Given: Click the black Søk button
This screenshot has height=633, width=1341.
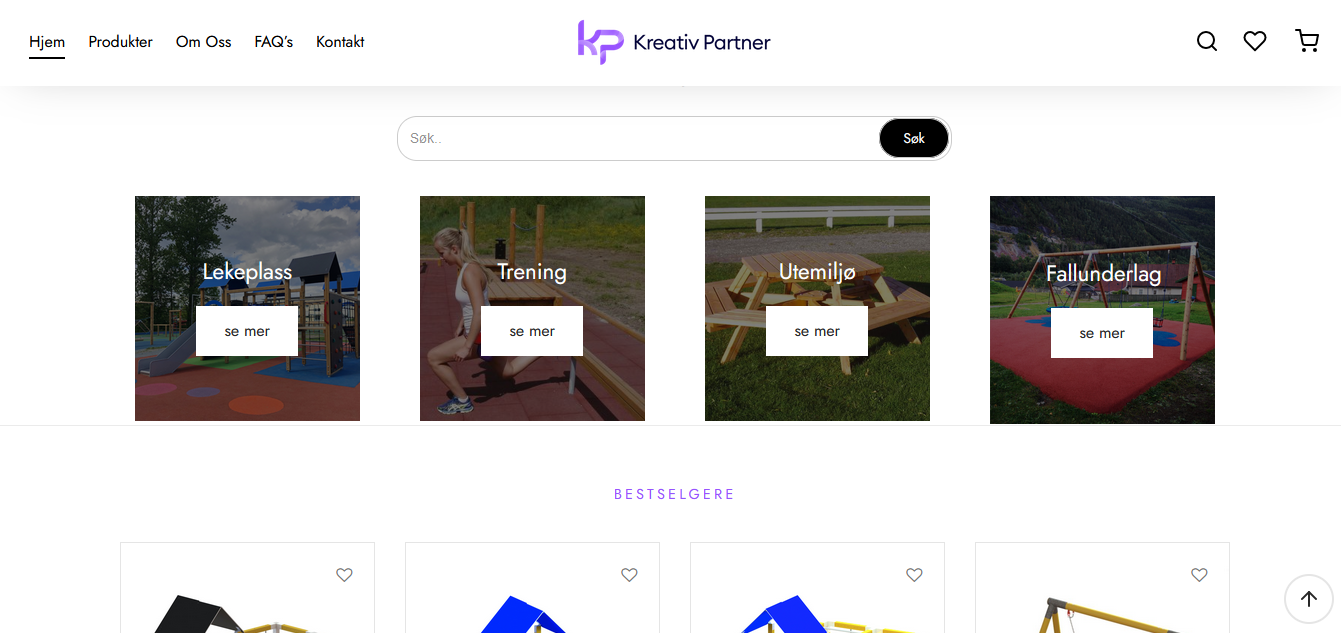Looking at the screenshot, I should point(914,138).
